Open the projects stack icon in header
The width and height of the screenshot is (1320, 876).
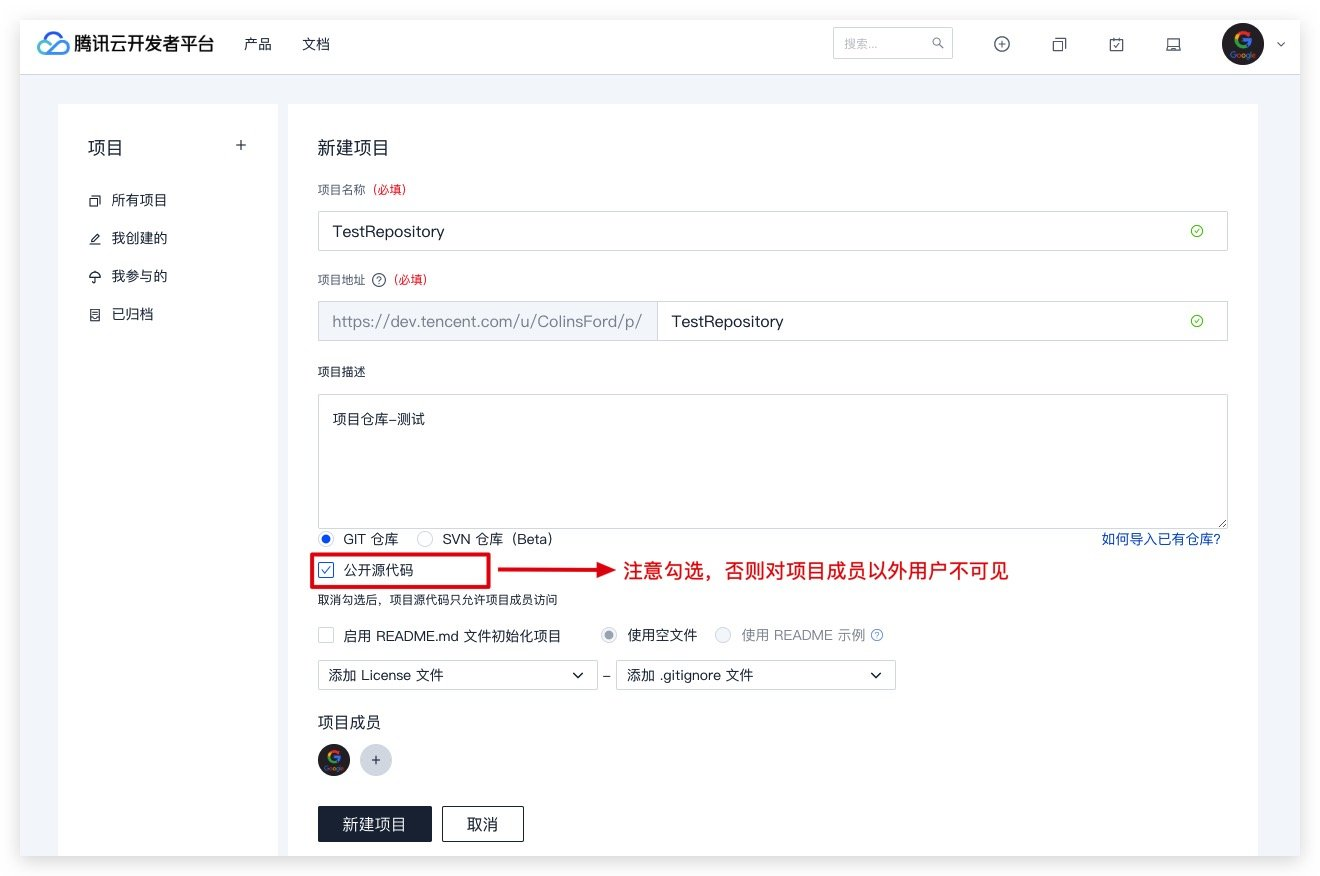click(x=1059, y=44)
